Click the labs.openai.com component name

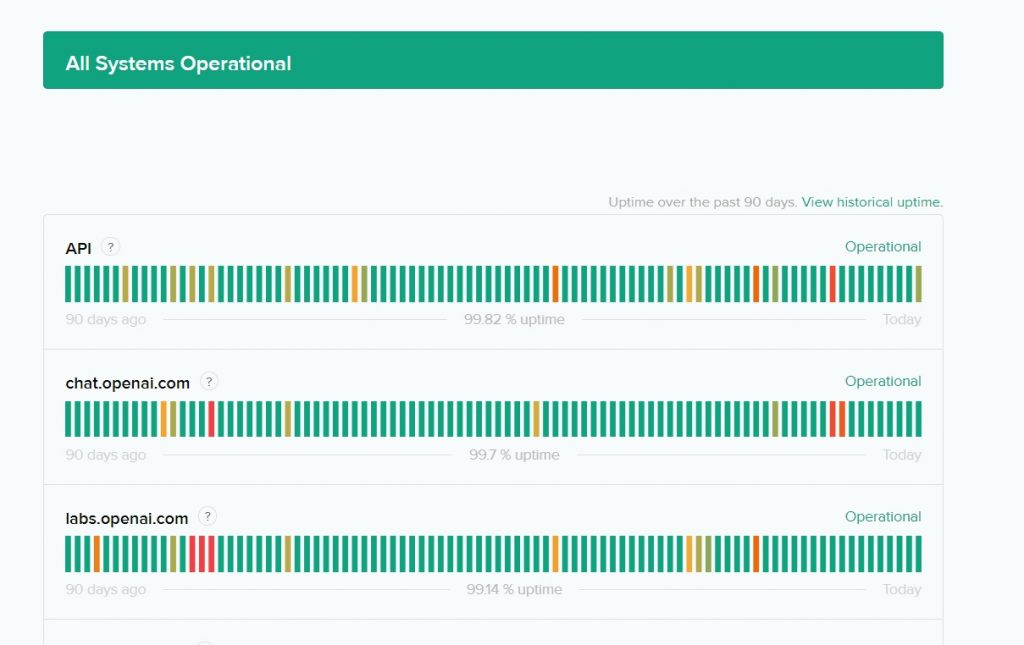[126, 518]
